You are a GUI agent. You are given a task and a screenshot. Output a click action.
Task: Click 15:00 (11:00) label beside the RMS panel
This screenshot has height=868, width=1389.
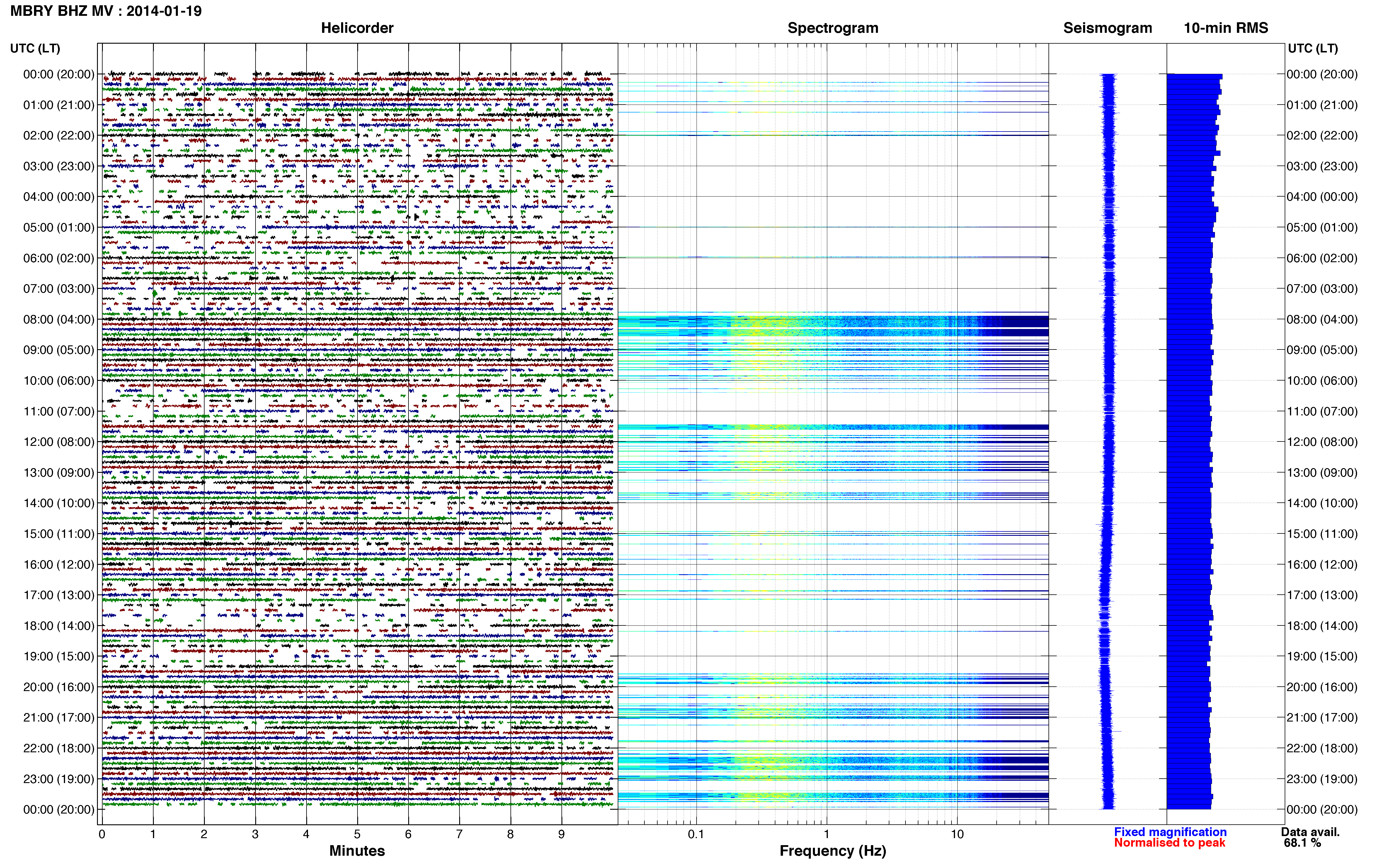[1322, 534]
